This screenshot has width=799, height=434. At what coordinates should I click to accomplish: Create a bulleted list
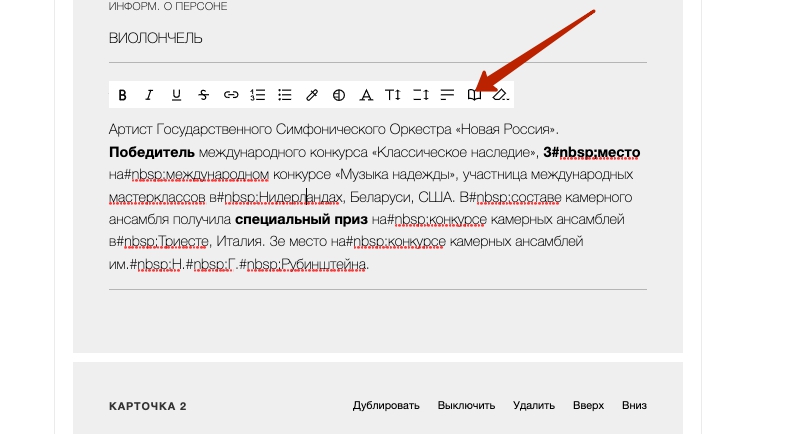[x=285, y=95]
